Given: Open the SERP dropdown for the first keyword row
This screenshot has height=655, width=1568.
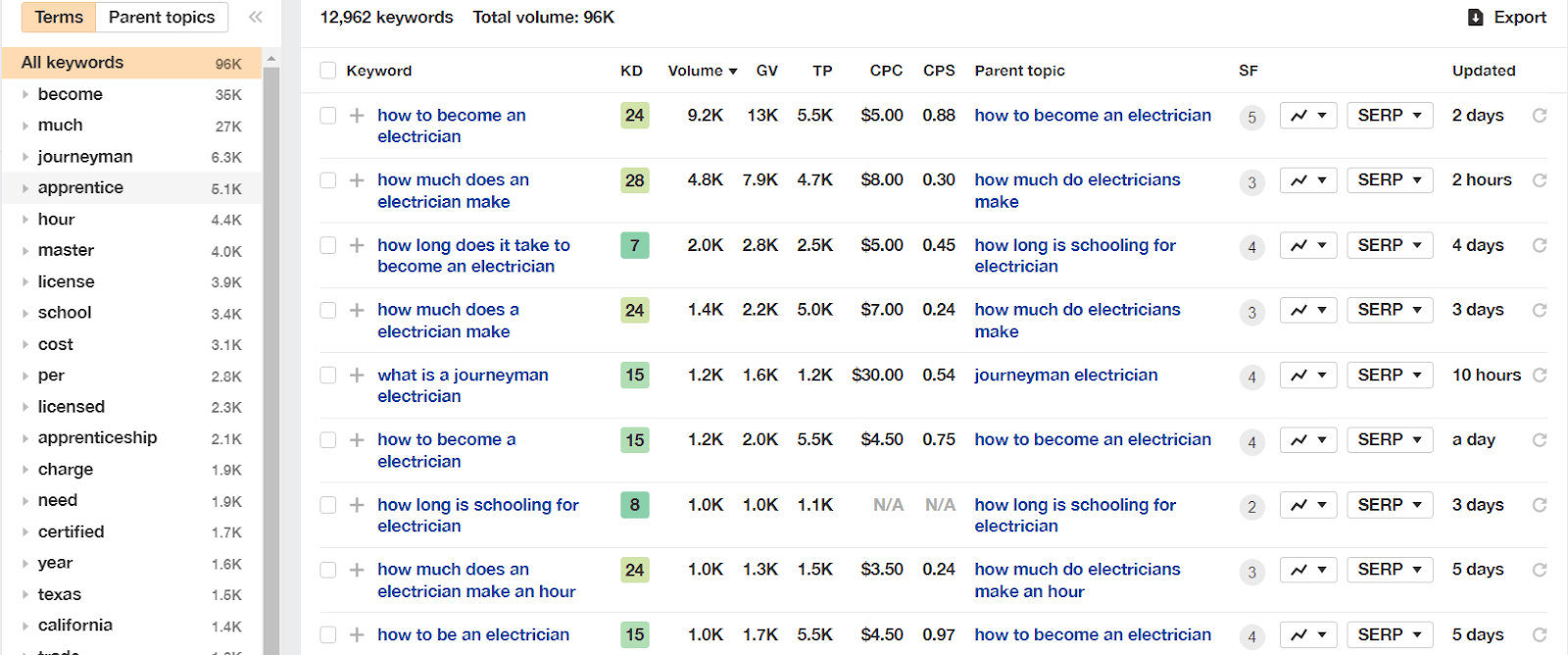Looking at the screenshot, I should 1390,116.
